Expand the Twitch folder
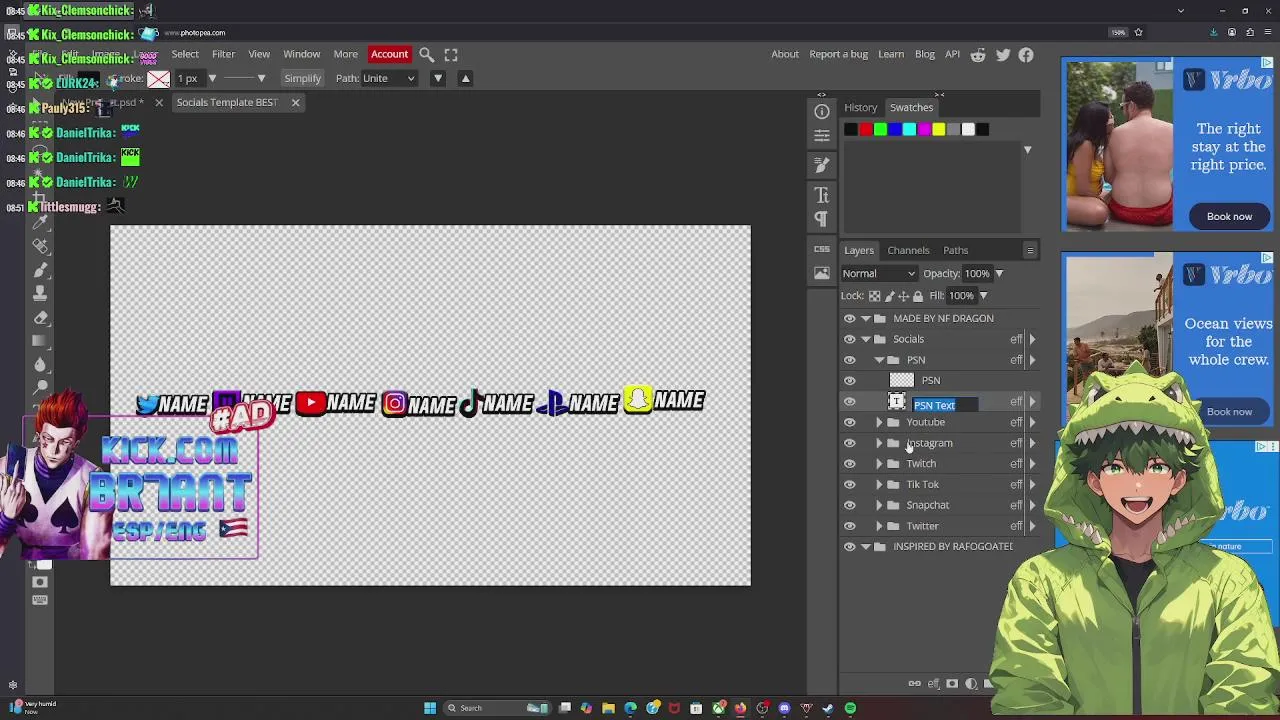The width and height of the screenshot is (1280, 720). click(x=879, y=463)
